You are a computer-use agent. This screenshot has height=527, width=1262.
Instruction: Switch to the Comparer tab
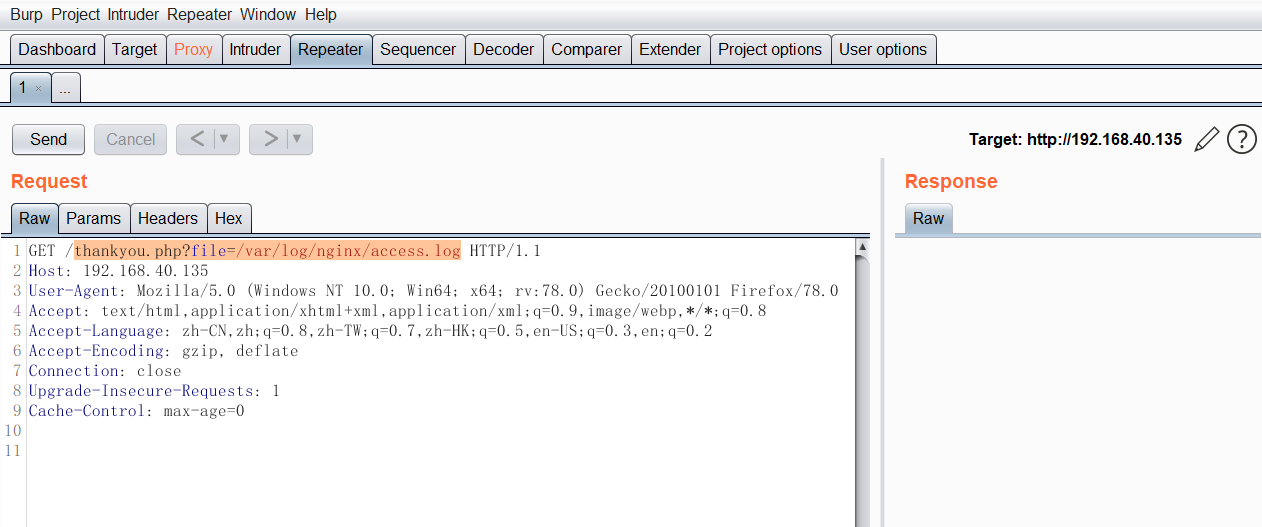pyautogui.click(x=586, y=49)
